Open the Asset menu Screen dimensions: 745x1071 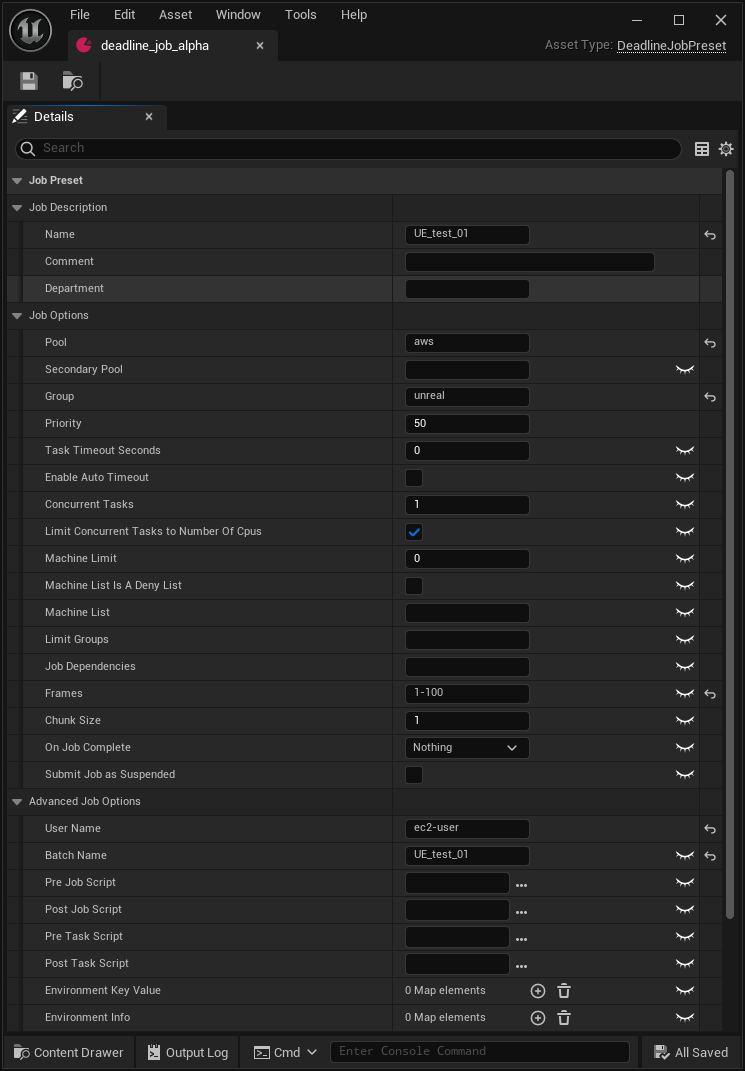(x=175, y=14)
